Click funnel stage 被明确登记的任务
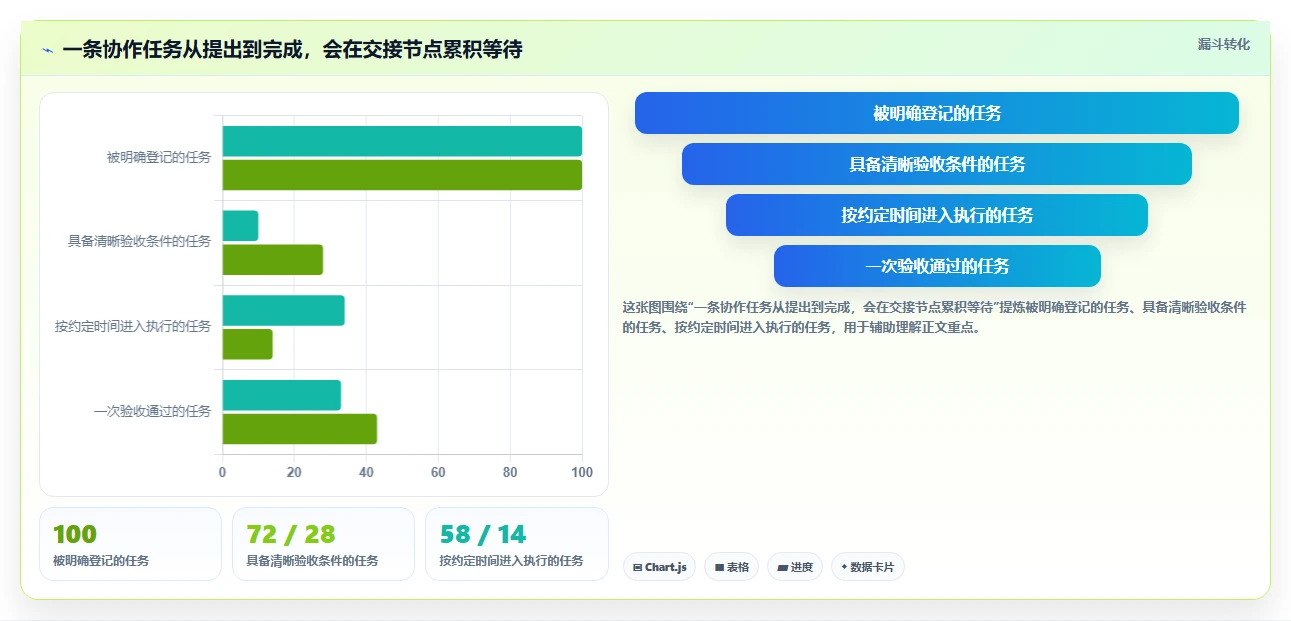This screenshot has width=1291, height=621. point(937,113)
